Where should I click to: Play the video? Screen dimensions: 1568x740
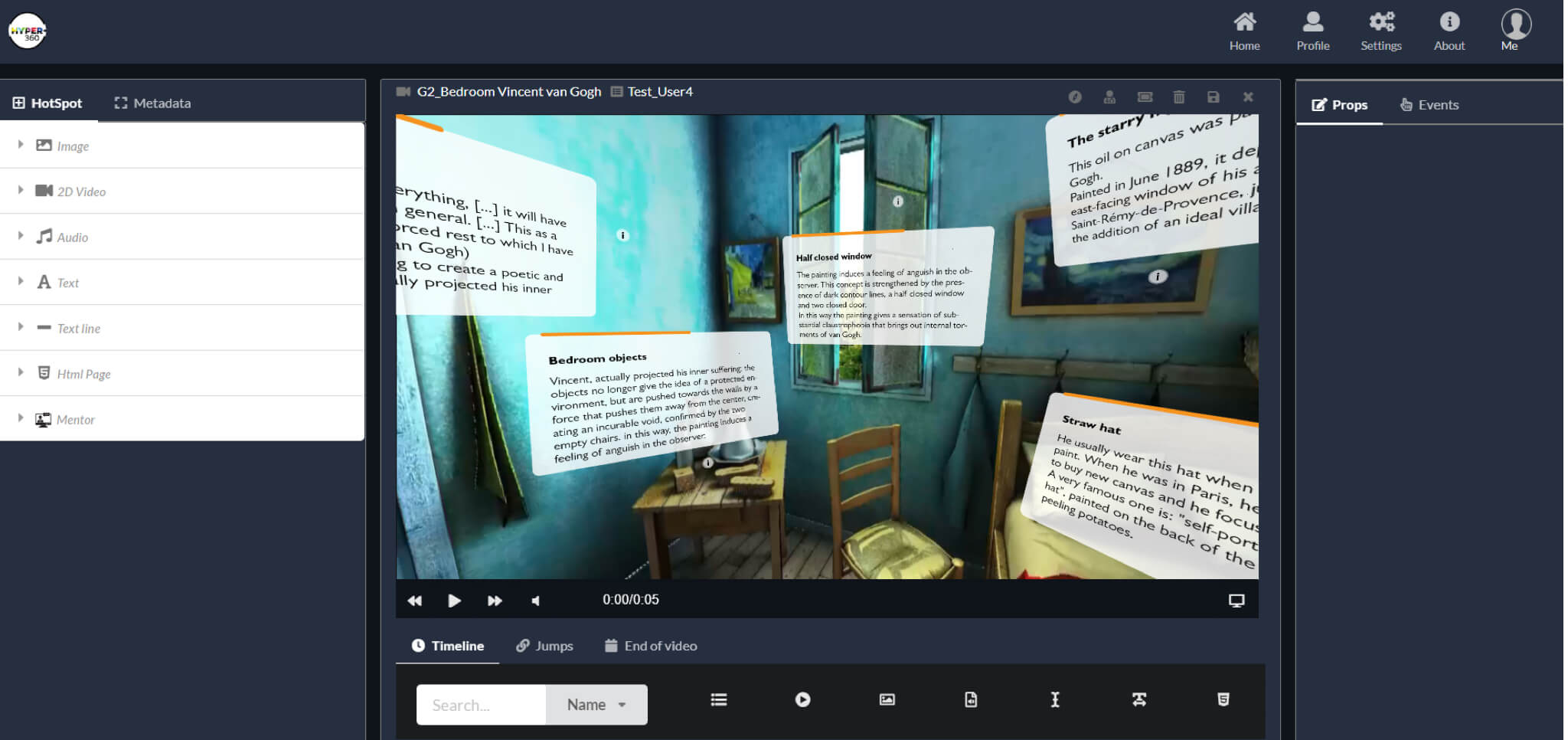(x=454, y=601)
